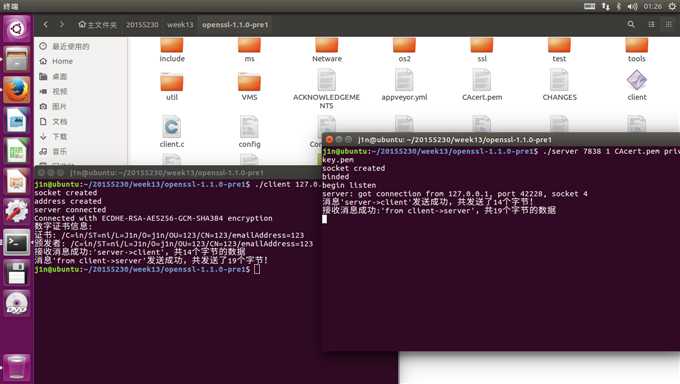Image resolution: width=680 pixels, height=384 pixels.
Task: Switch to list view in Files
Action: coord(651,25)
